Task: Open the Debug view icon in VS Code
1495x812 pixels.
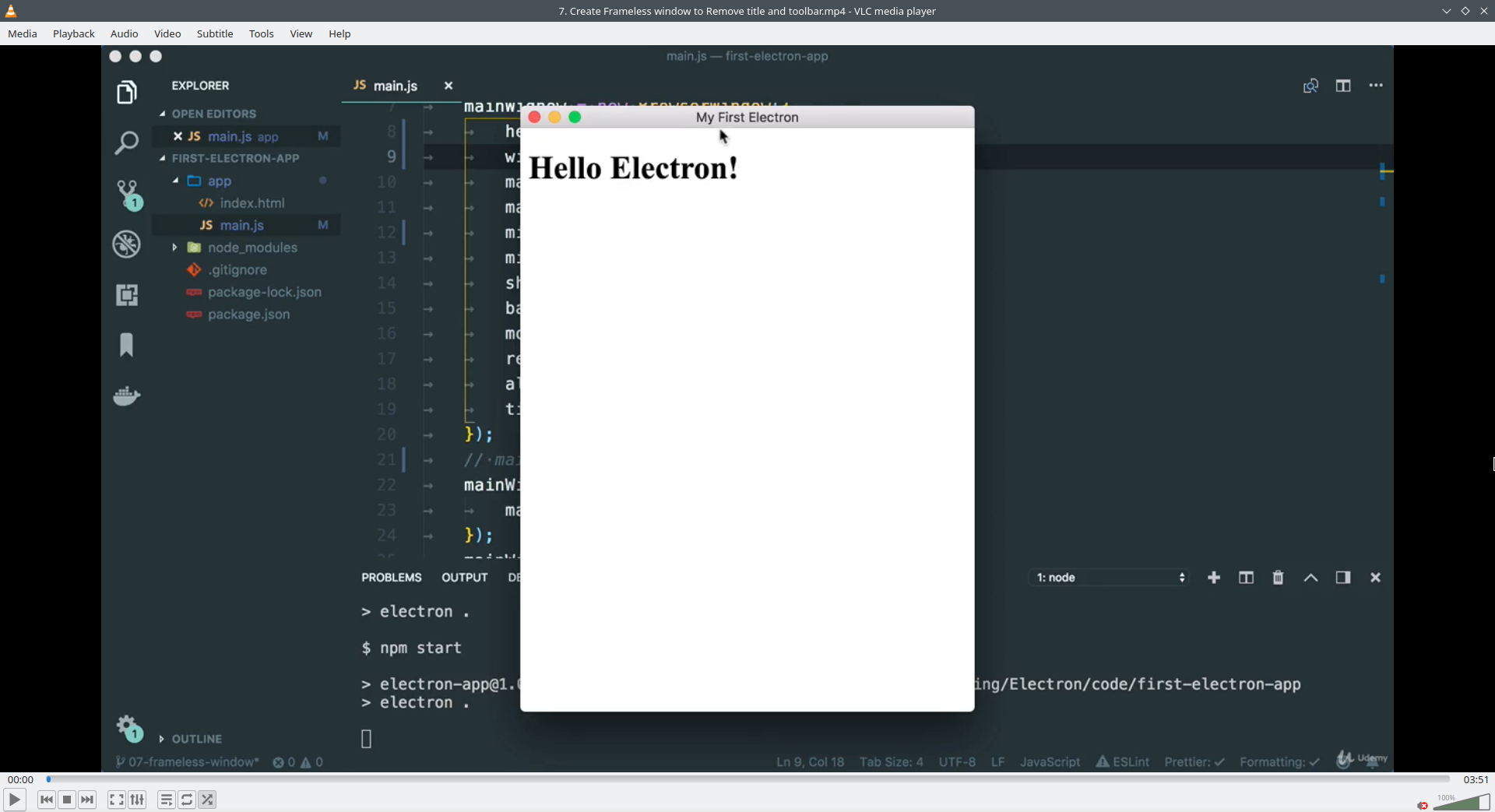Action: (x=126, y=244)
